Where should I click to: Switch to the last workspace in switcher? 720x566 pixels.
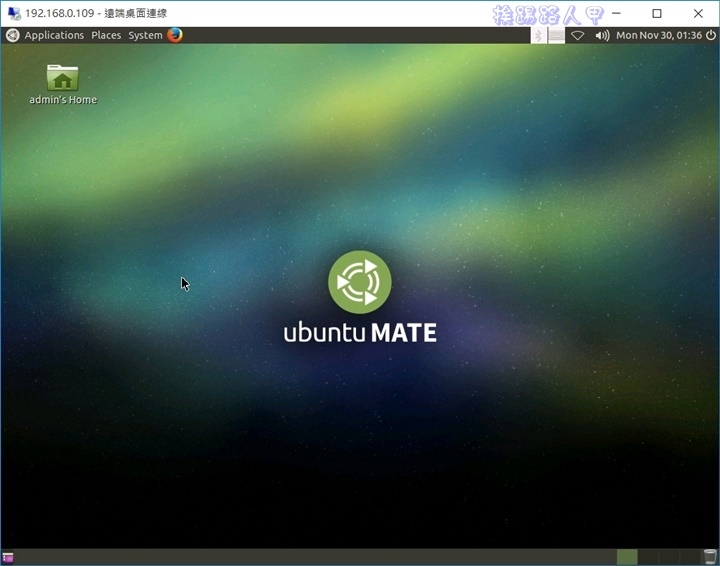(690, 557)
